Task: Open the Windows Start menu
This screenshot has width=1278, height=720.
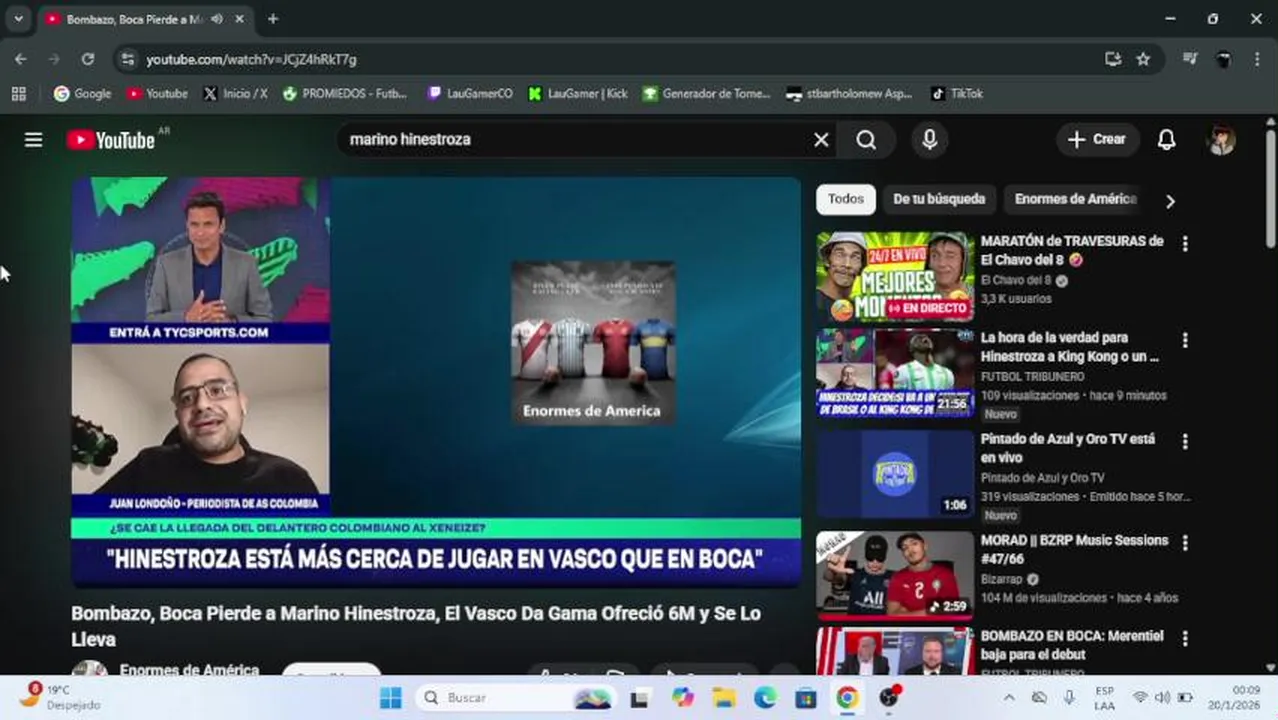Action: [391, 698]
